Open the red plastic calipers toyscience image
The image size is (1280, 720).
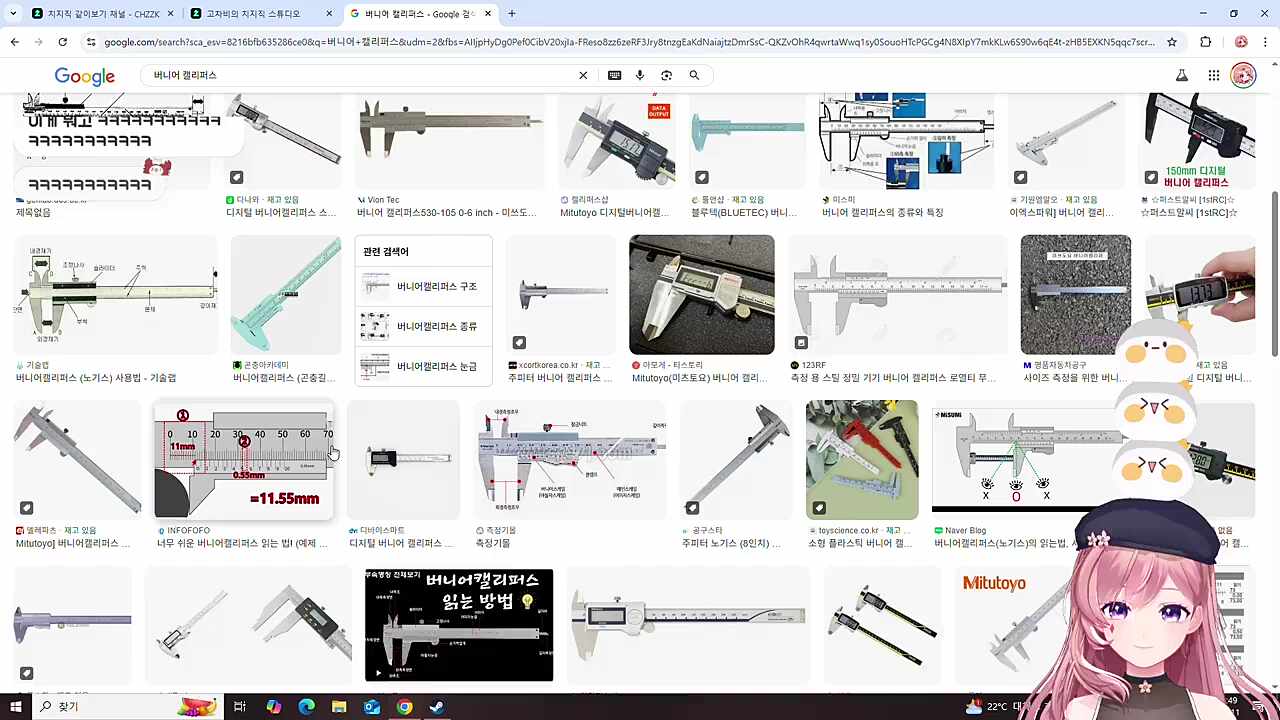pyautogui.click(x=862, y=460)
